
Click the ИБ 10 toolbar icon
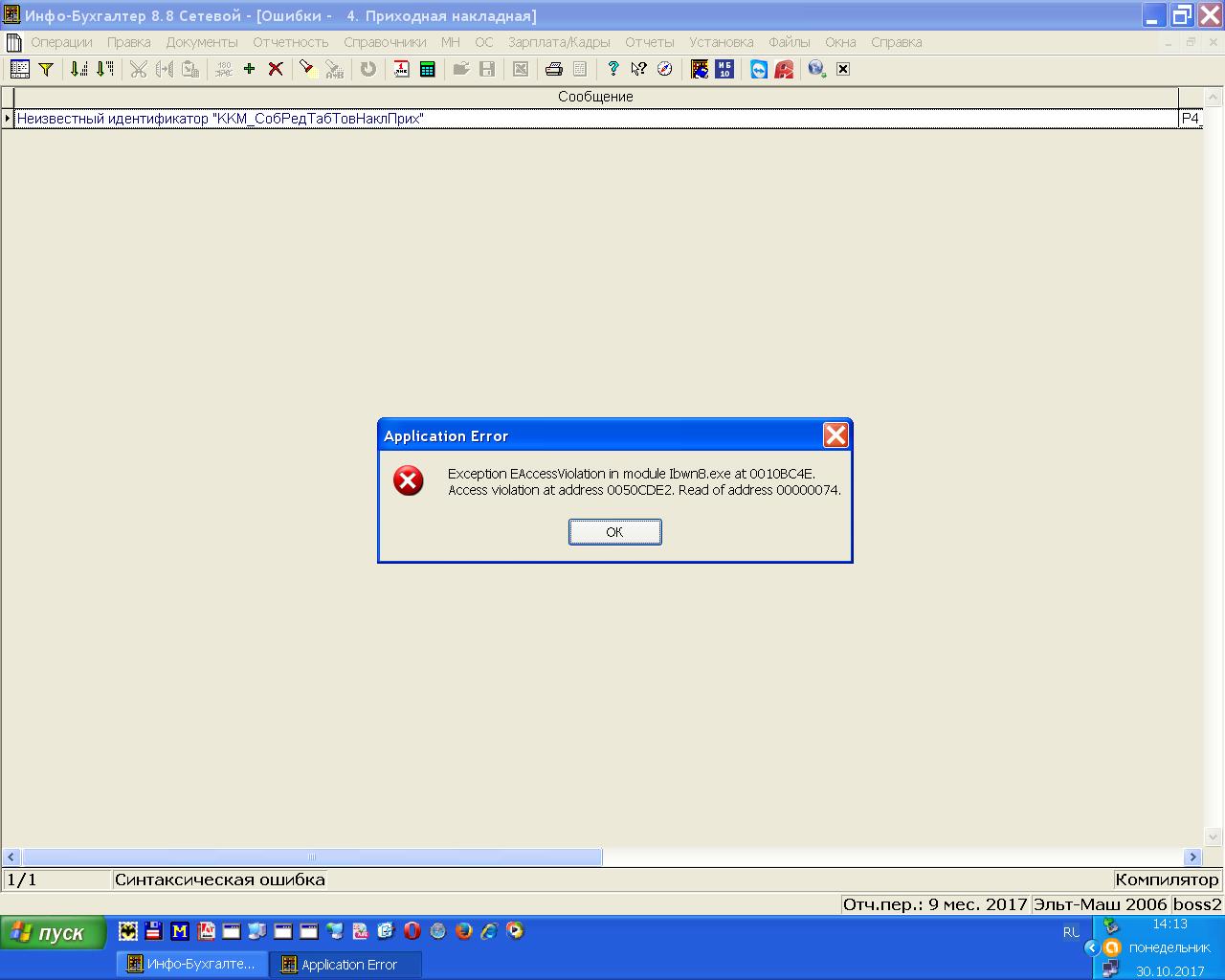point(724,69)
